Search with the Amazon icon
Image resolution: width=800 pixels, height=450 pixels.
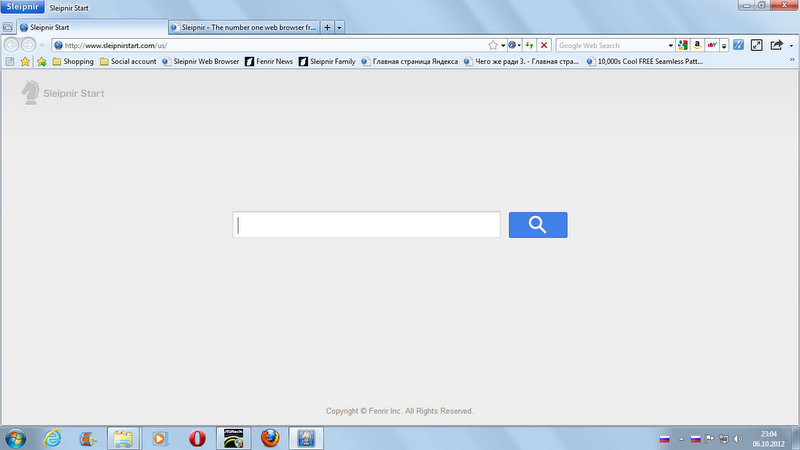[x=697, y=45]
